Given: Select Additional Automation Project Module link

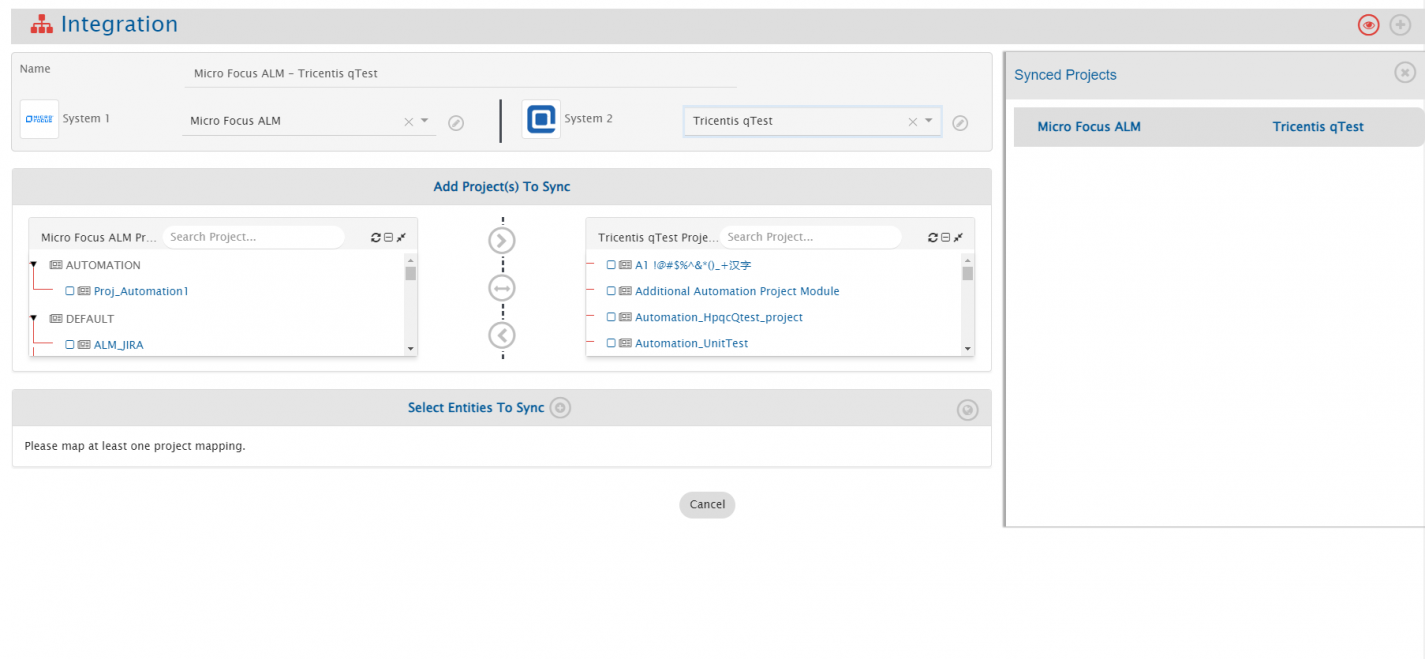Looking at the screenshot, I should click(x=737, y=292).
